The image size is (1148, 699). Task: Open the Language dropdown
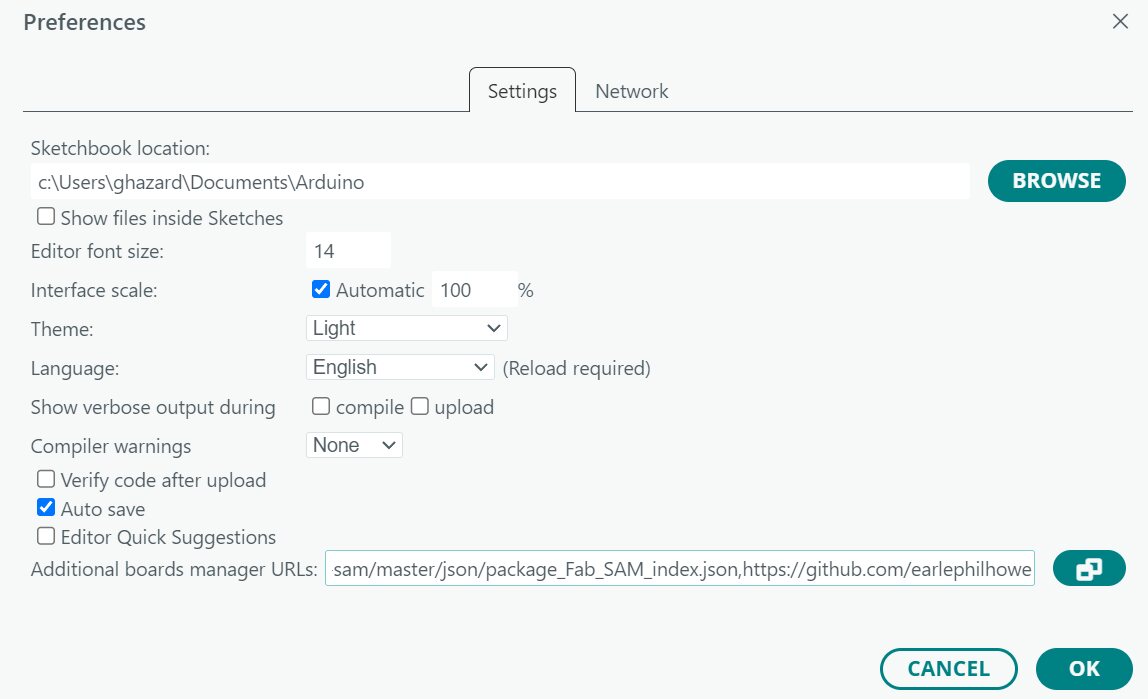click(x=399, y=367)
